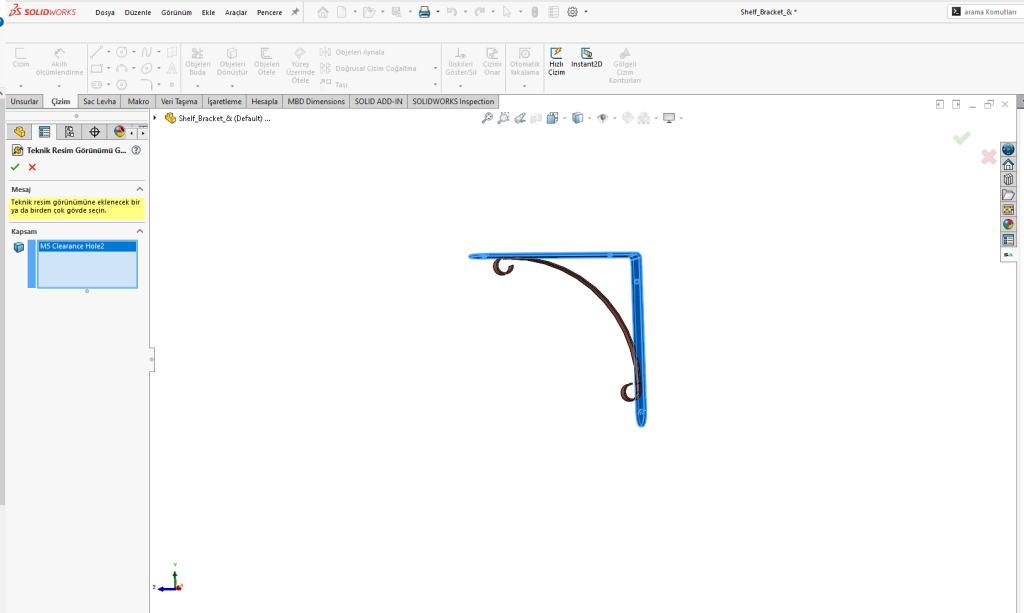
Task: Collapse the Kapsam section
Action: 139,231
